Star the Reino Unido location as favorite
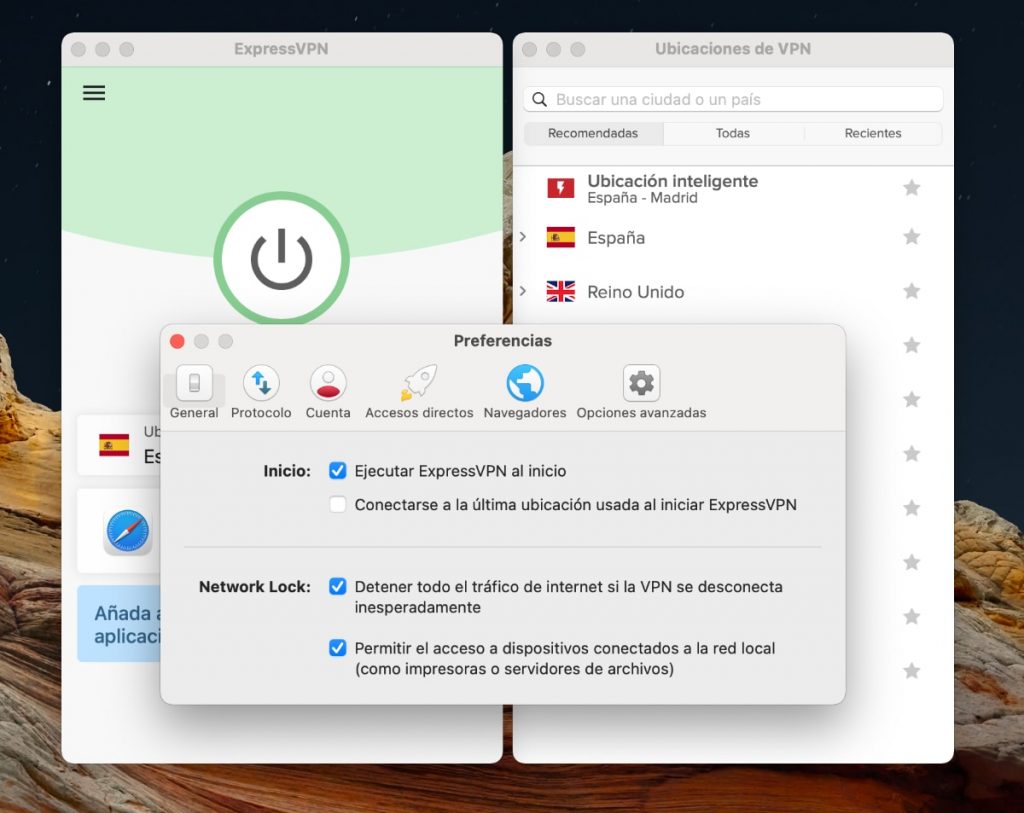The height and width of the screenshot is (813, 1024). coord(912,291)
